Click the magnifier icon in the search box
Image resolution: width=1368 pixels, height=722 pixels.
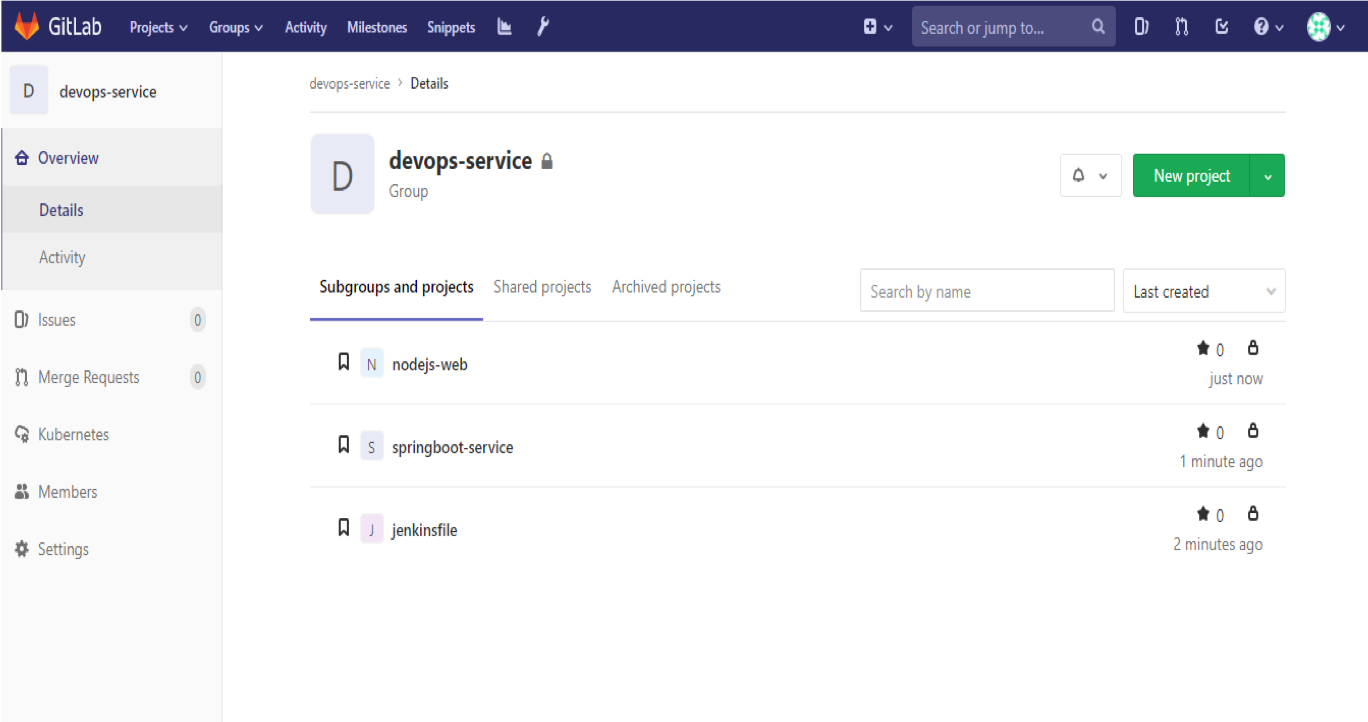[1097, 26]
